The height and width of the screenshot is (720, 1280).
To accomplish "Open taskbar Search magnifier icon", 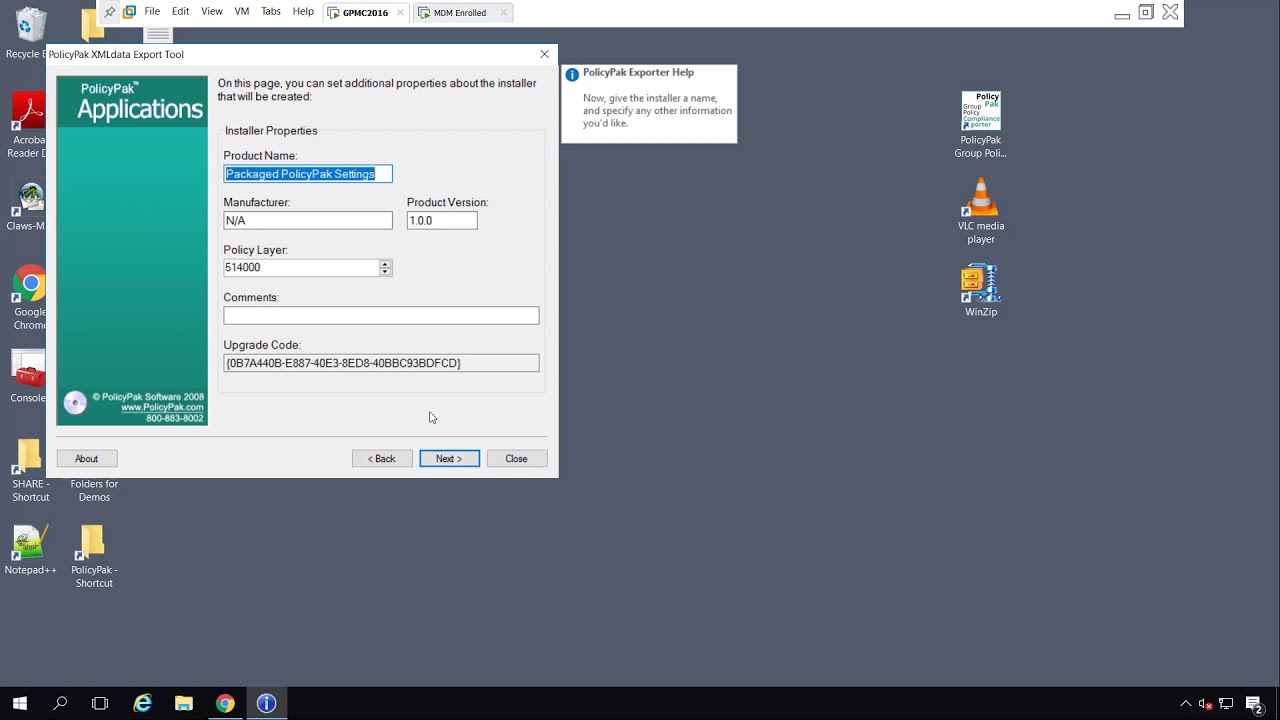I will [60, 704].
